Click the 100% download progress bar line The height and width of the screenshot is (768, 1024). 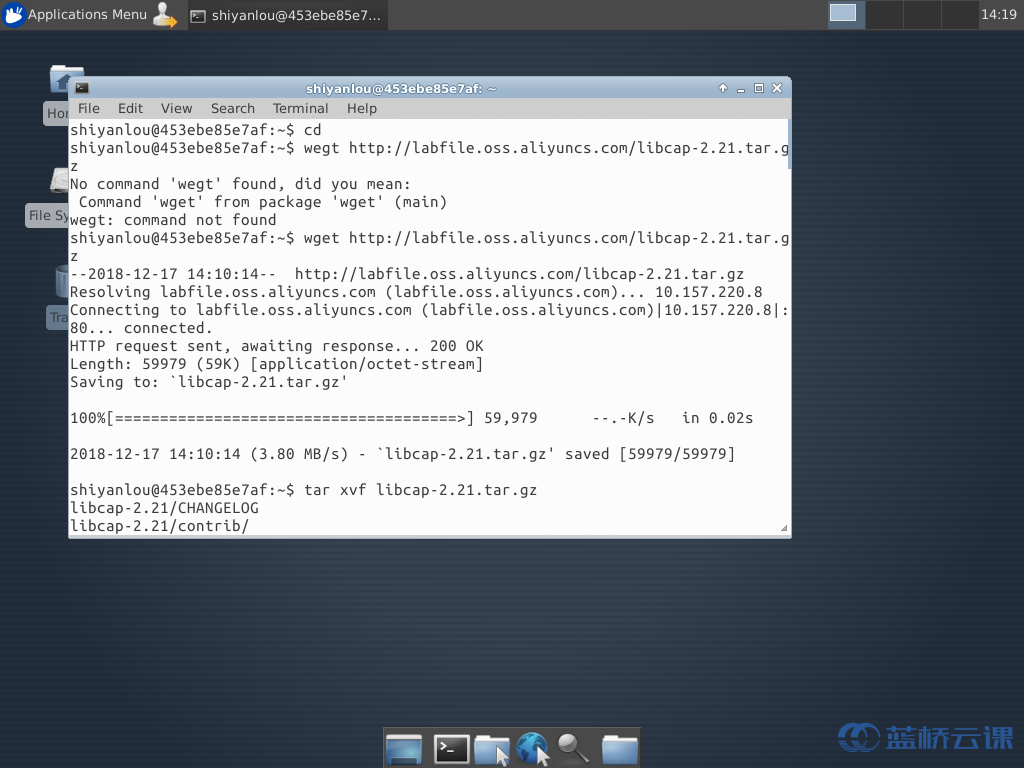click(411, 418)
